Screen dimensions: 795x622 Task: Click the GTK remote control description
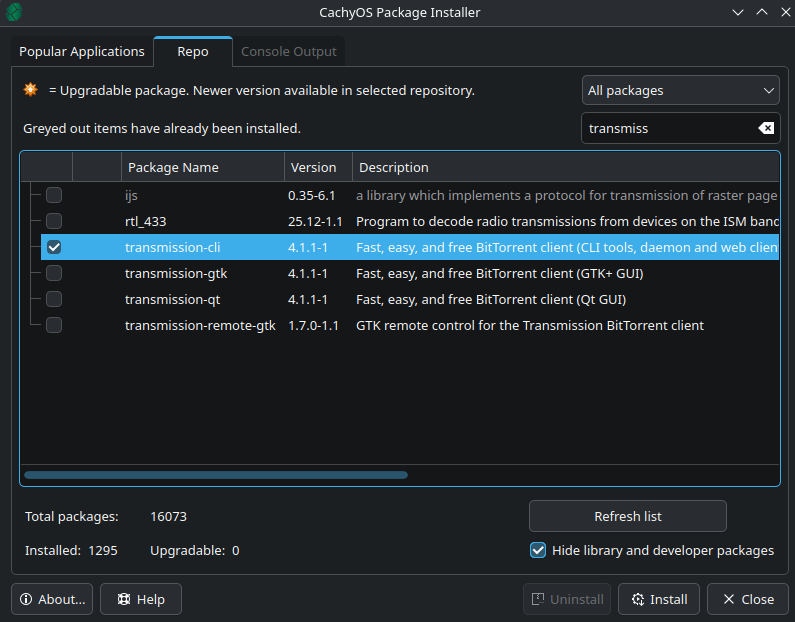(530, 325)
